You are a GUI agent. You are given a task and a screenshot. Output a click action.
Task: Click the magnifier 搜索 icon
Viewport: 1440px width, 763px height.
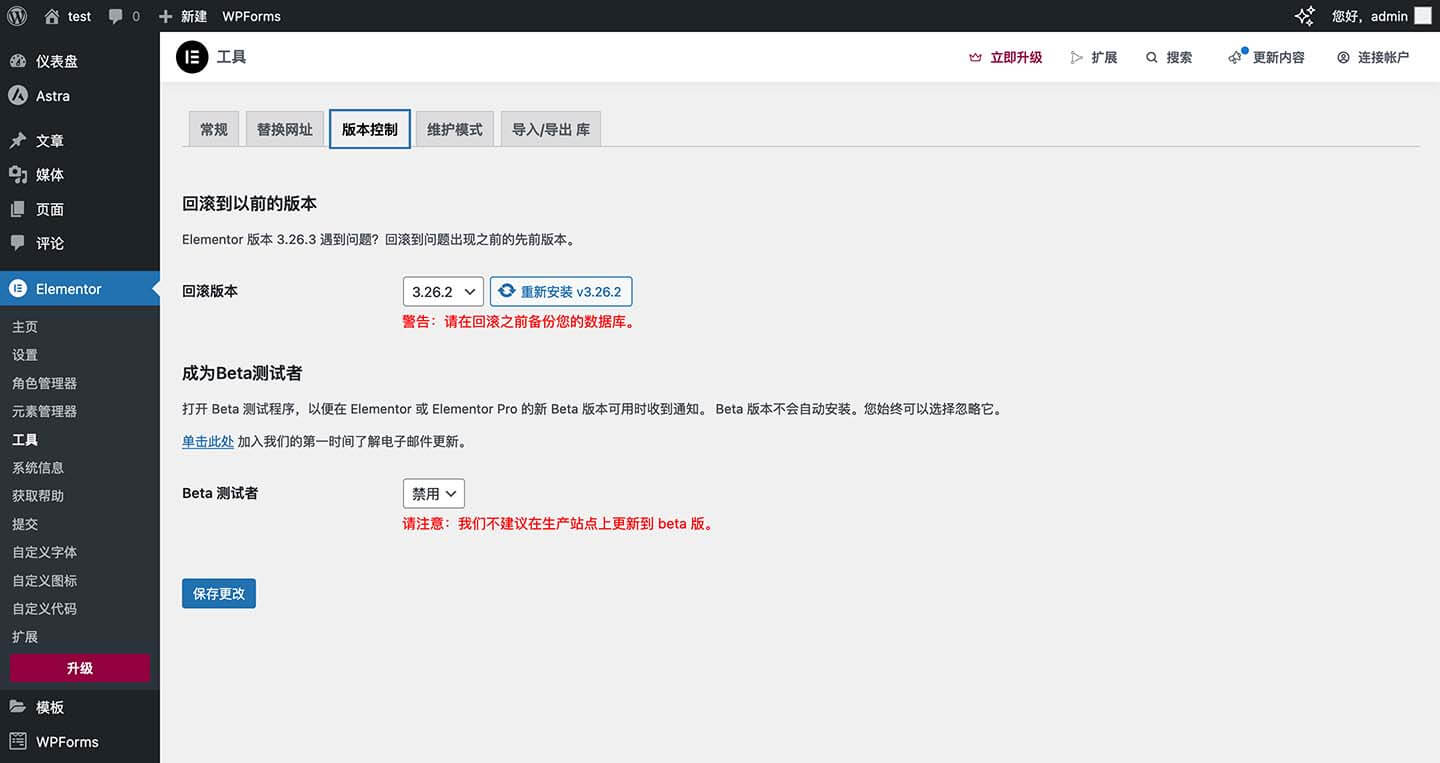[x=1152, y=57]
